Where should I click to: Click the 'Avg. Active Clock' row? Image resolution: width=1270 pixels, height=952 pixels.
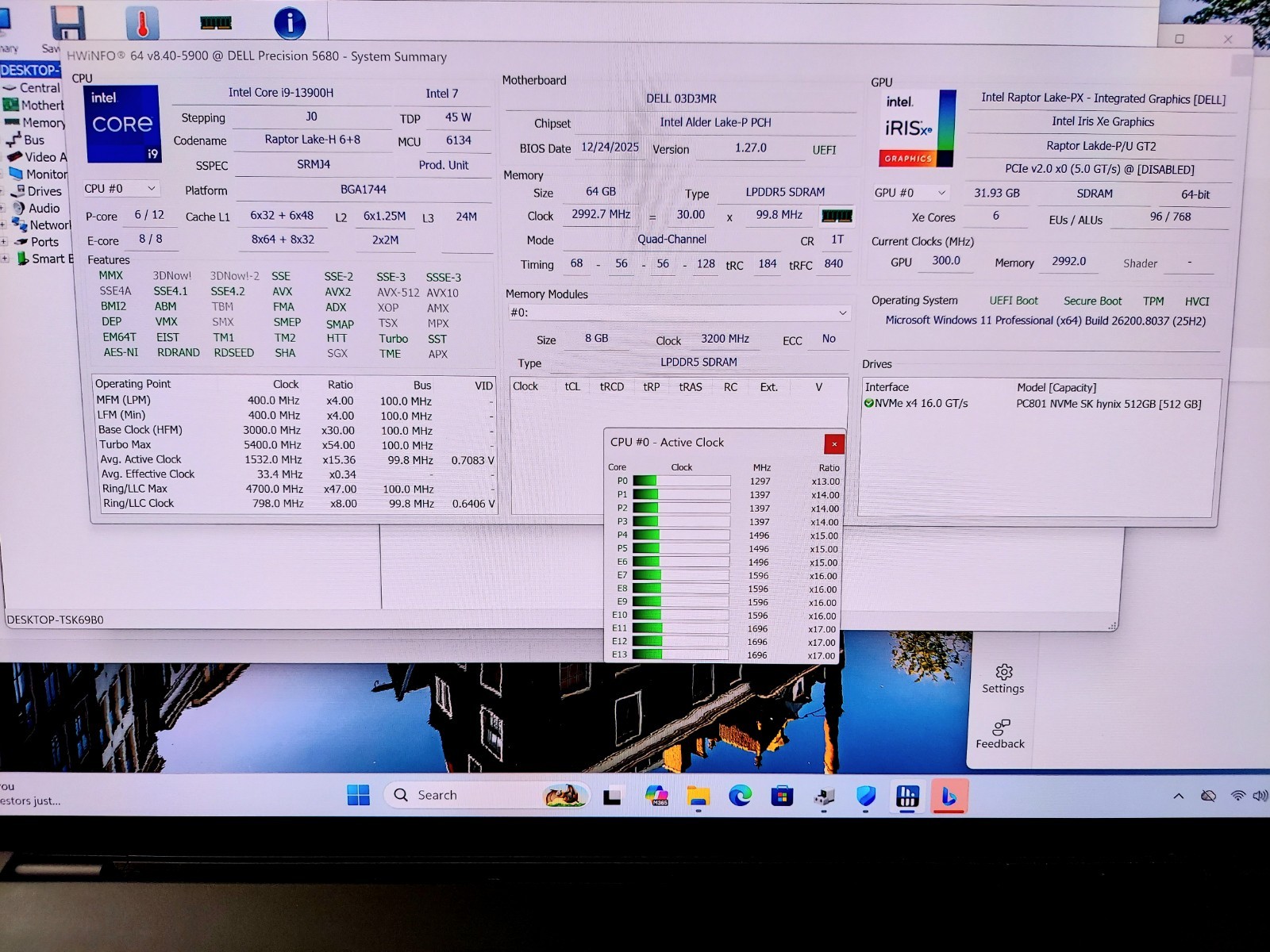click(x=295, y=459)
